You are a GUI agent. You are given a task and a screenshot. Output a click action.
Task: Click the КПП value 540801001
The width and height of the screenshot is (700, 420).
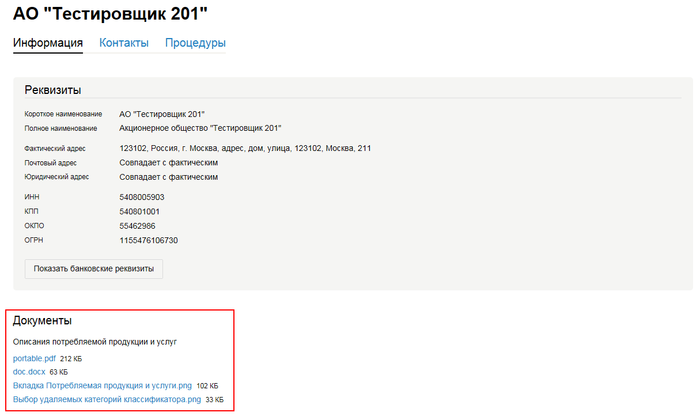click(x=139, y=211)
